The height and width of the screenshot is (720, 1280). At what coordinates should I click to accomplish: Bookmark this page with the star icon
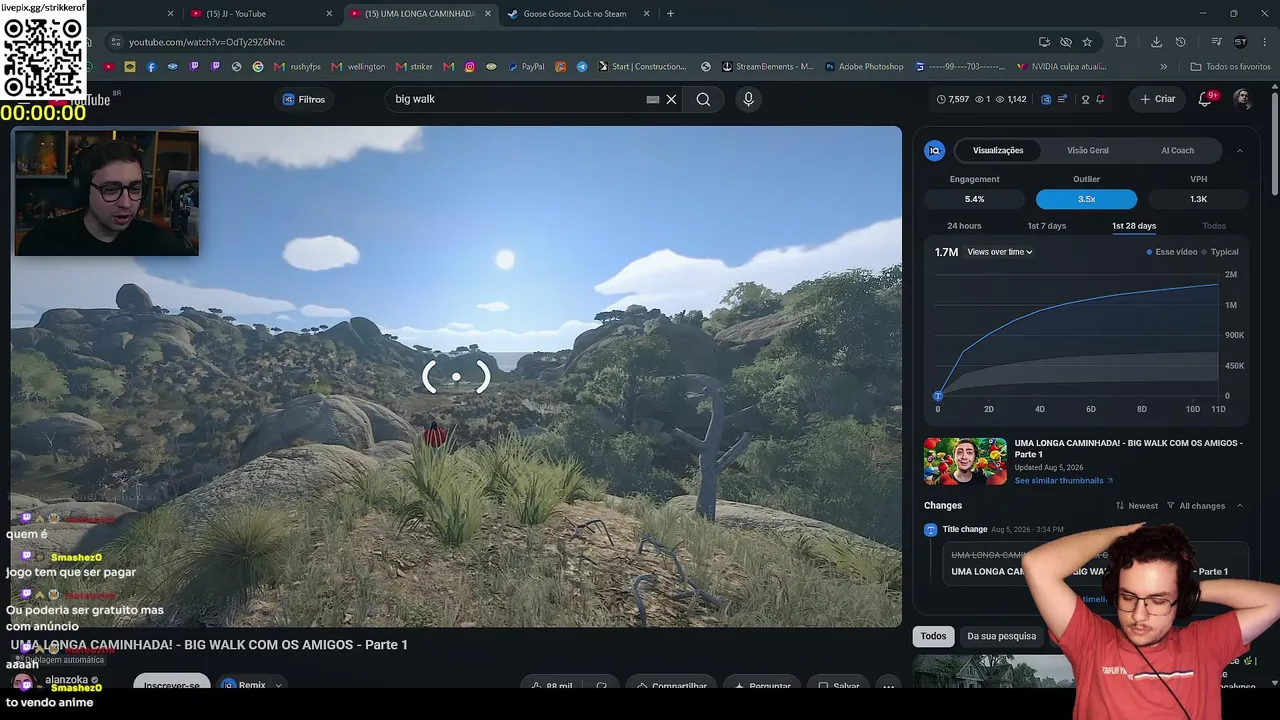tap(1087, 42)
